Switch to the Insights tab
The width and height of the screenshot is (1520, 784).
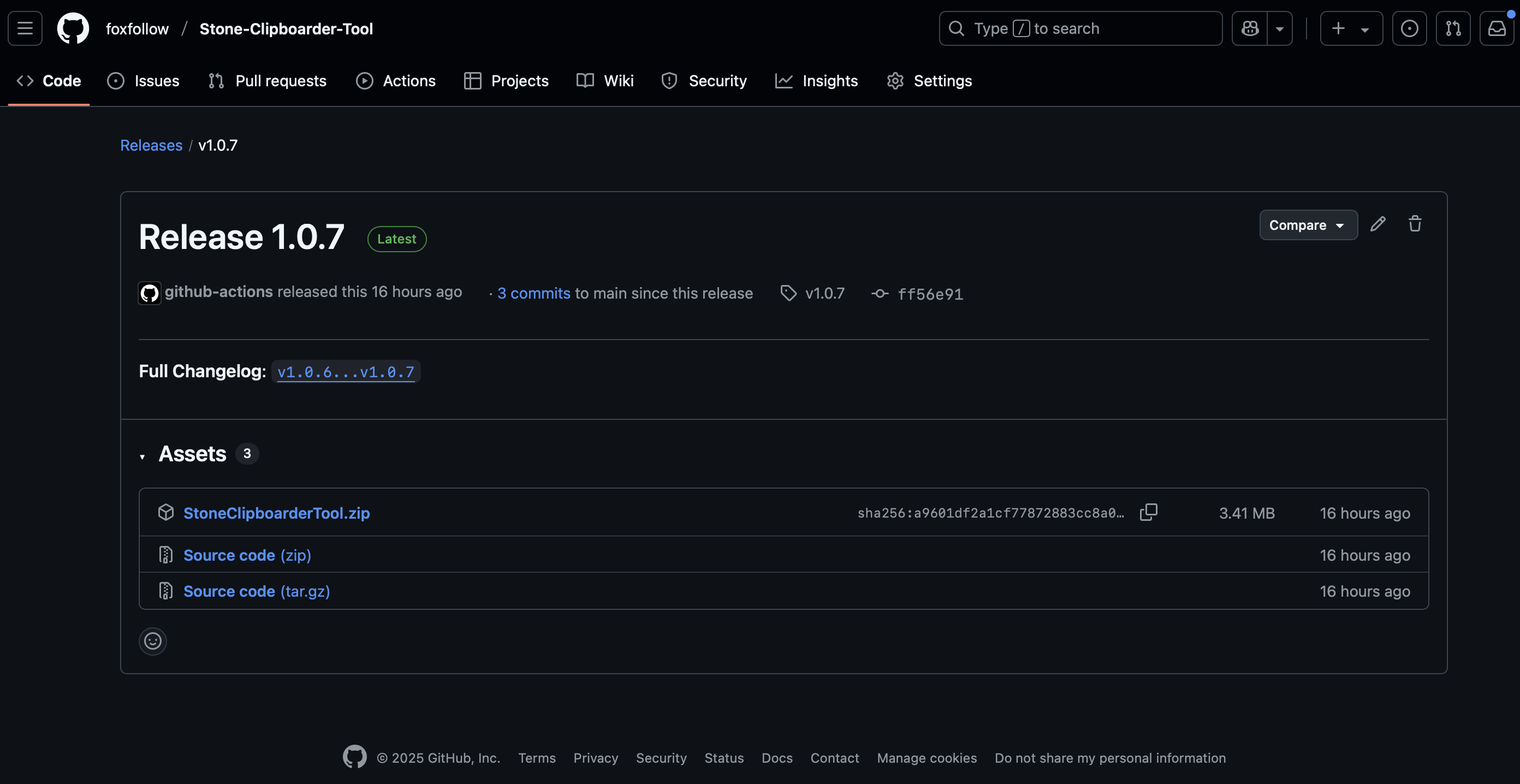[x=817, y=81]
